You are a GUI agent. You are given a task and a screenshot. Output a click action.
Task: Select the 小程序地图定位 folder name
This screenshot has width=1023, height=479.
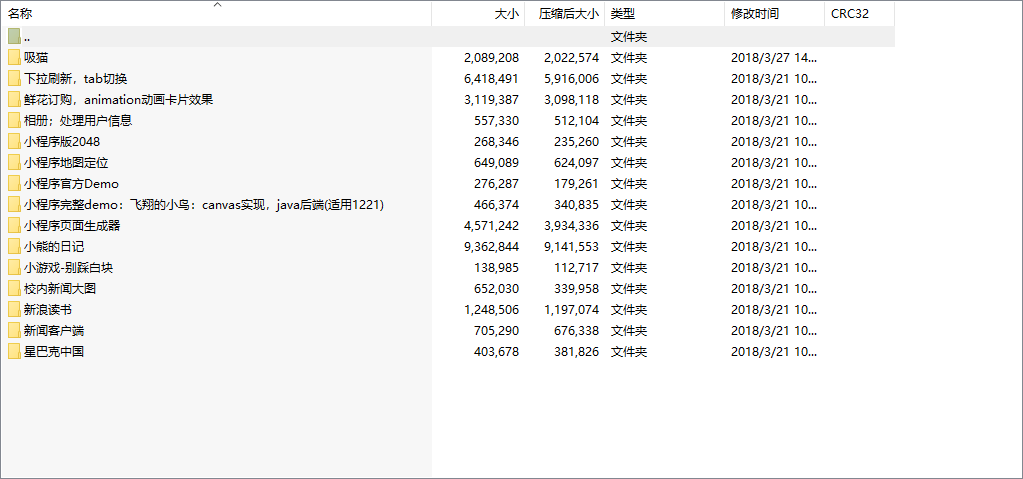pyautogui.click(x=66, y=162)
